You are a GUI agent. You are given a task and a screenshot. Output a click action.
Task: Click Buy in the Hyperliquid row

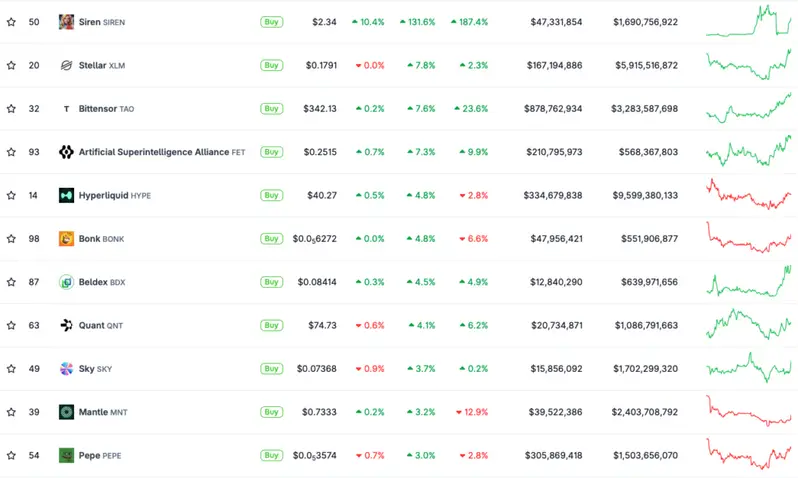(x=271, y=195)
